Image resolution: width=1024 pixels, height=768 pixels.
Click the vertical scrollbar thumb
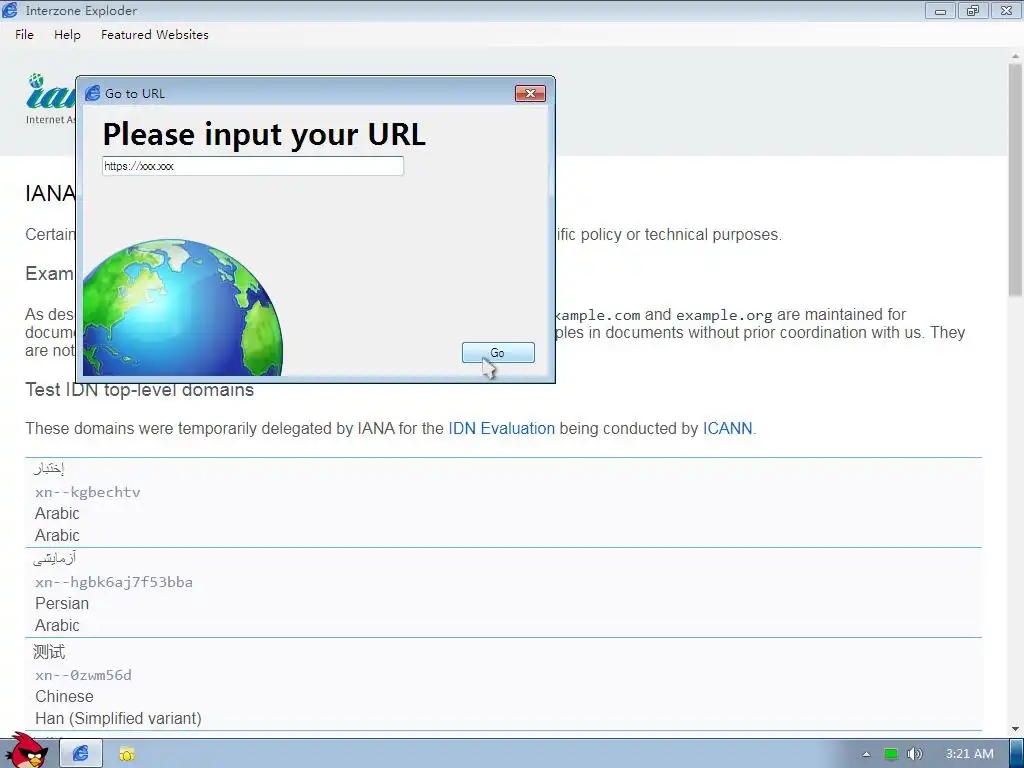coord(1015,180)
